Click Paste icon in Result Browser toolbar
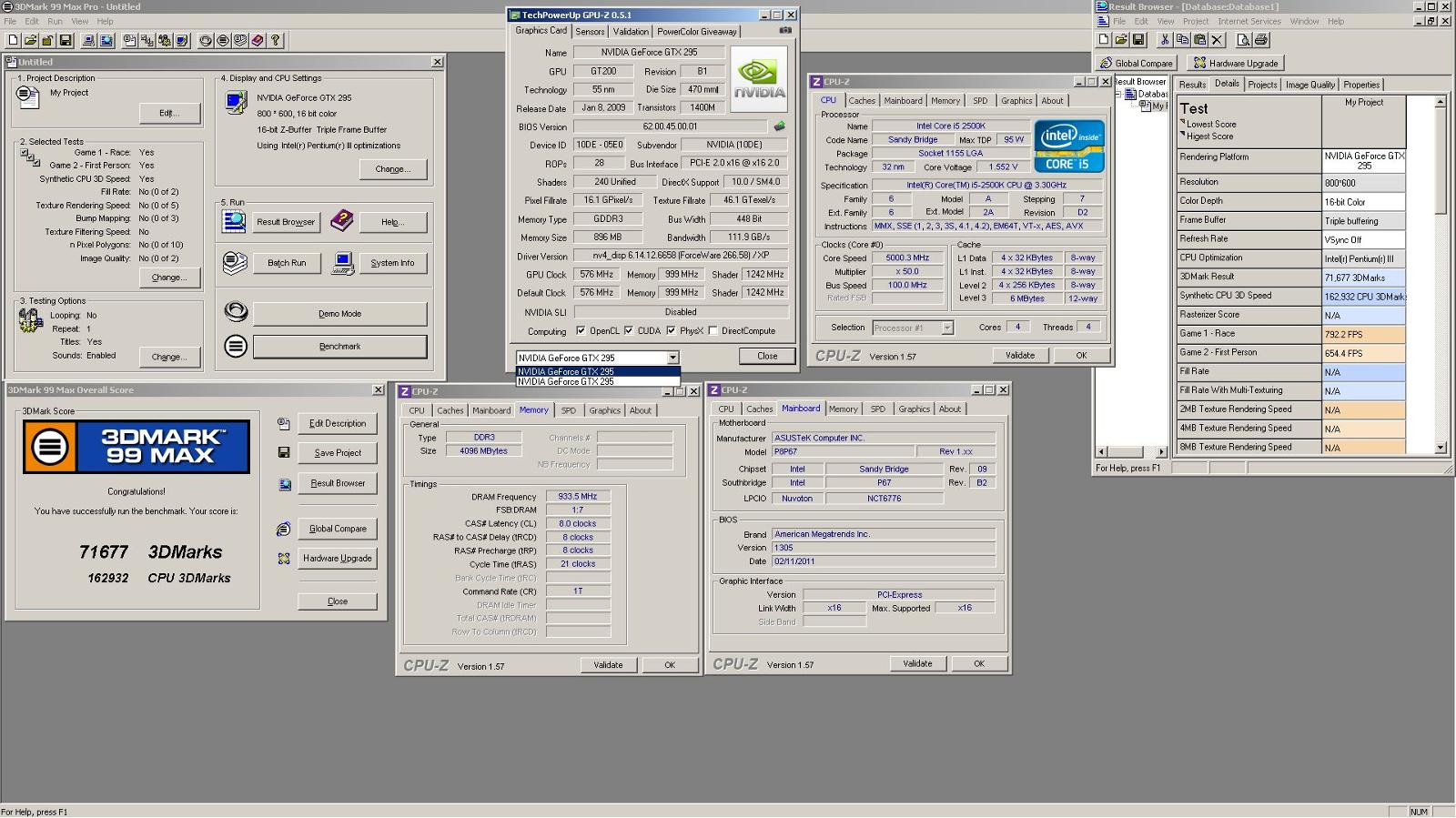This screenshot has width=1456, height=818. [x=1199, y=40]
